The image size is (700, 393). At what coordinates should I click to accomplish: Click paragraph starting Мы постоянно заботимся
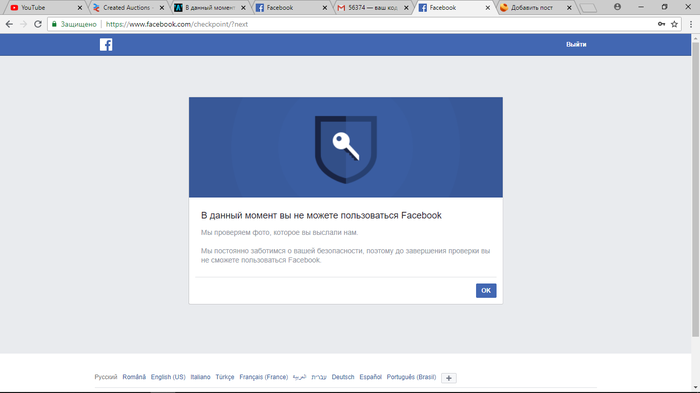[345, 255]
